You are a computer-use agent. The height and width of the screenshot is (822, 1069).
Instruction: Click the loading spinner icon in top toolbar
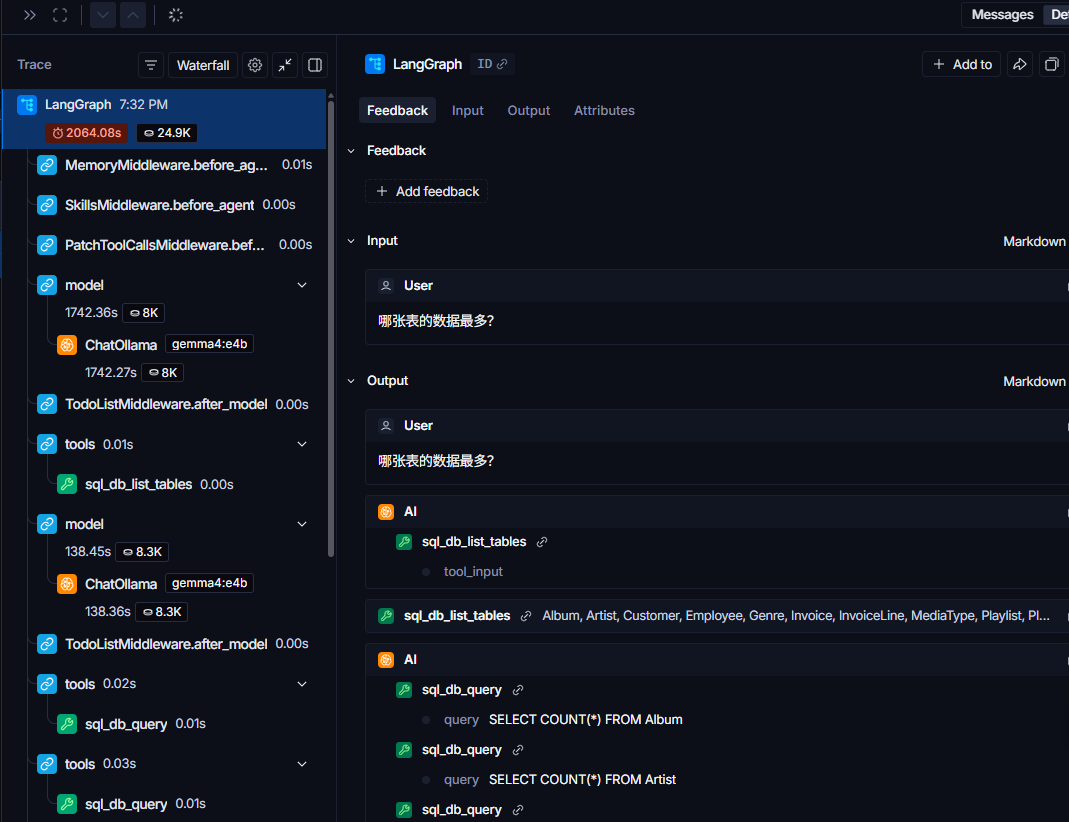coord(176,15)
